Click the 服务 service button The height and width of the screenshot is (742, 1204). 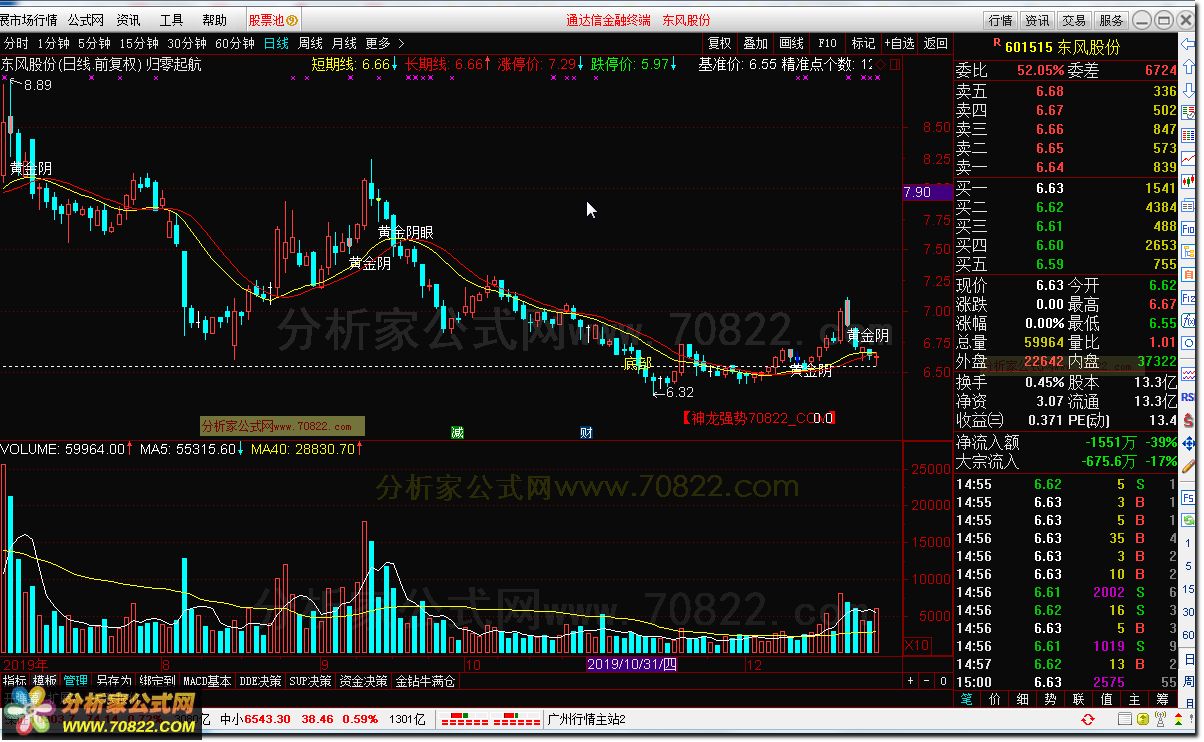[x=1111, y=20]
